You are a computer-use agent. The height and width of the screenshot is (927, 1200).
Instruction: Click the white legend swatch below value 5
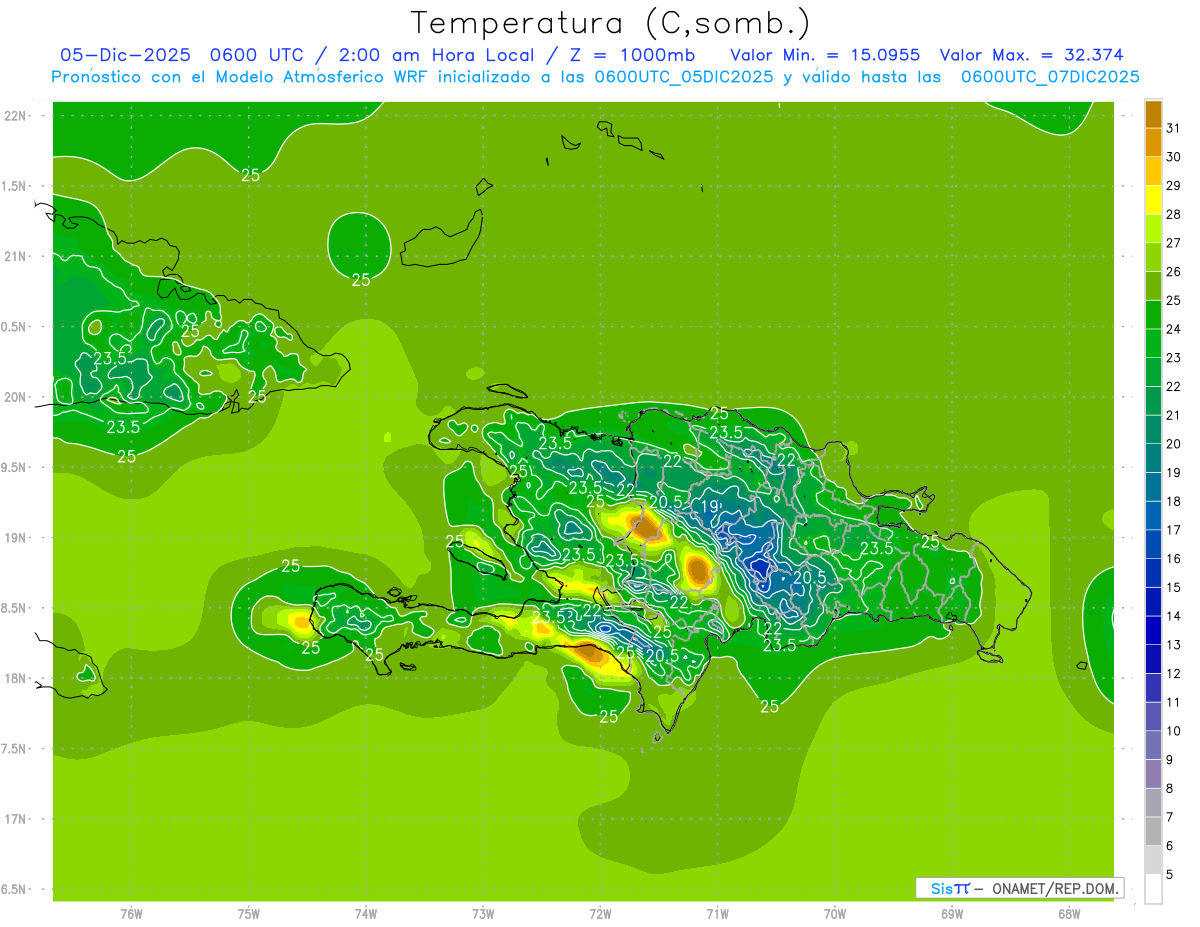[x=1153, y=889]
